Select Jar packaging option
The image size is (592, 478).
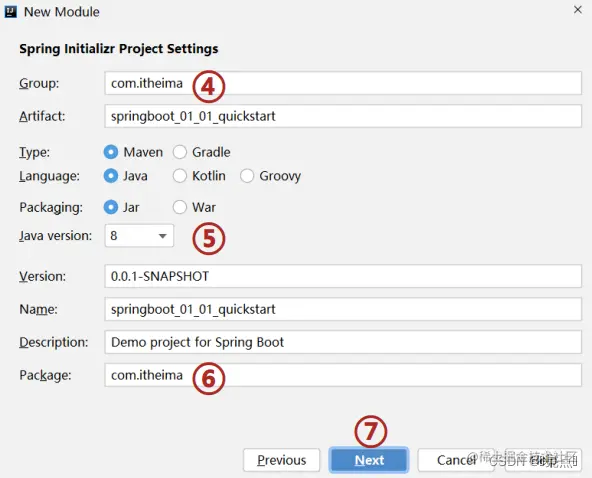[x=111, y=207]
